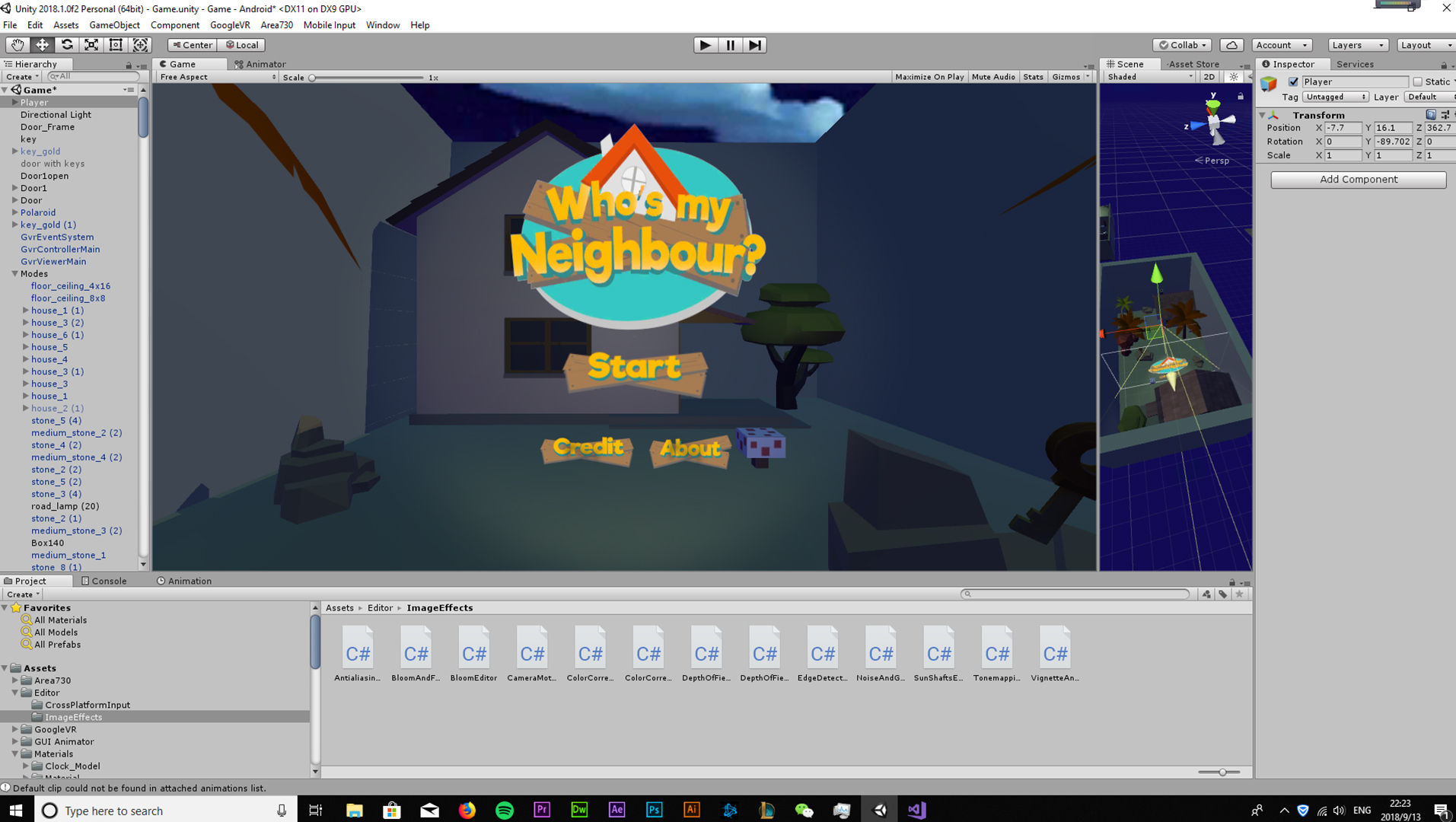
Task: Open the Layers dropdown
Action: [x=1358, y=45]
